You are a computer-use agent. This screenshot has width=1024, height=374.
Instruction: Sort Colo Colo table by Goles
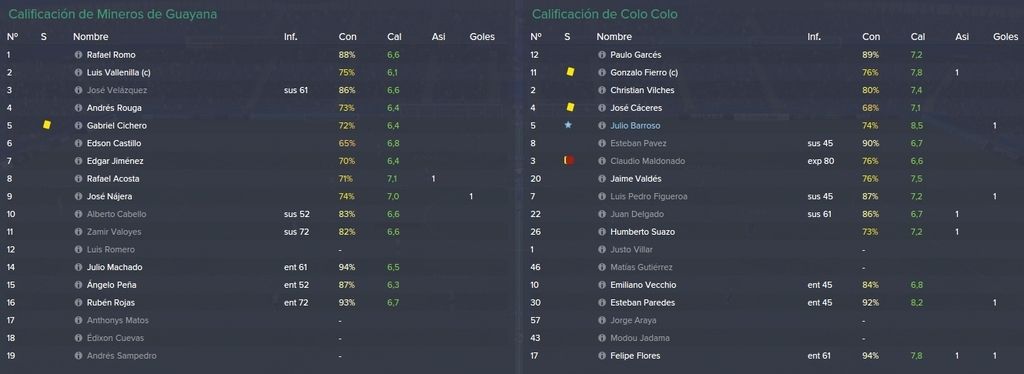pyautogui.click(x=1006, y=37)
